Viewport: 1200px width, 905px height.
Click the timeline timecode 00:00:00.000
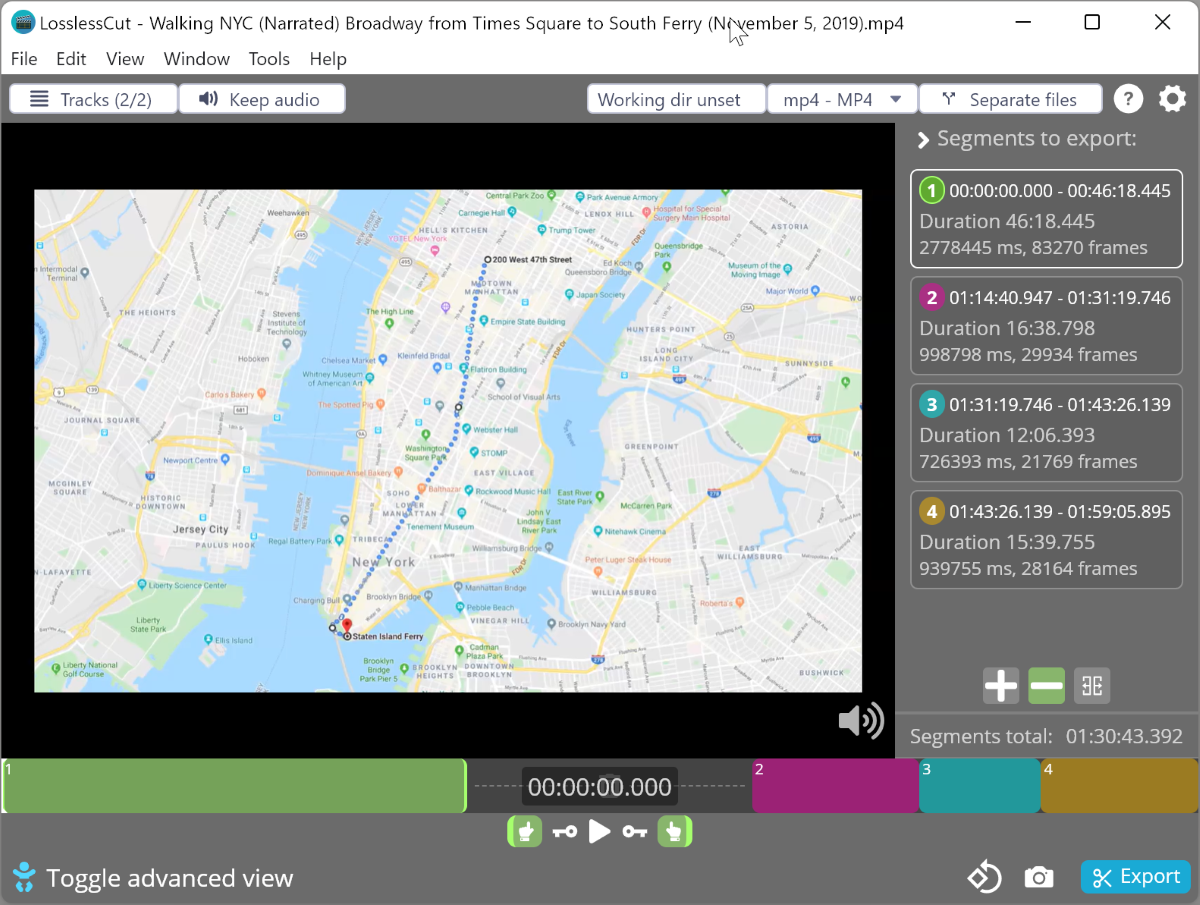click(x=600, y=787)
